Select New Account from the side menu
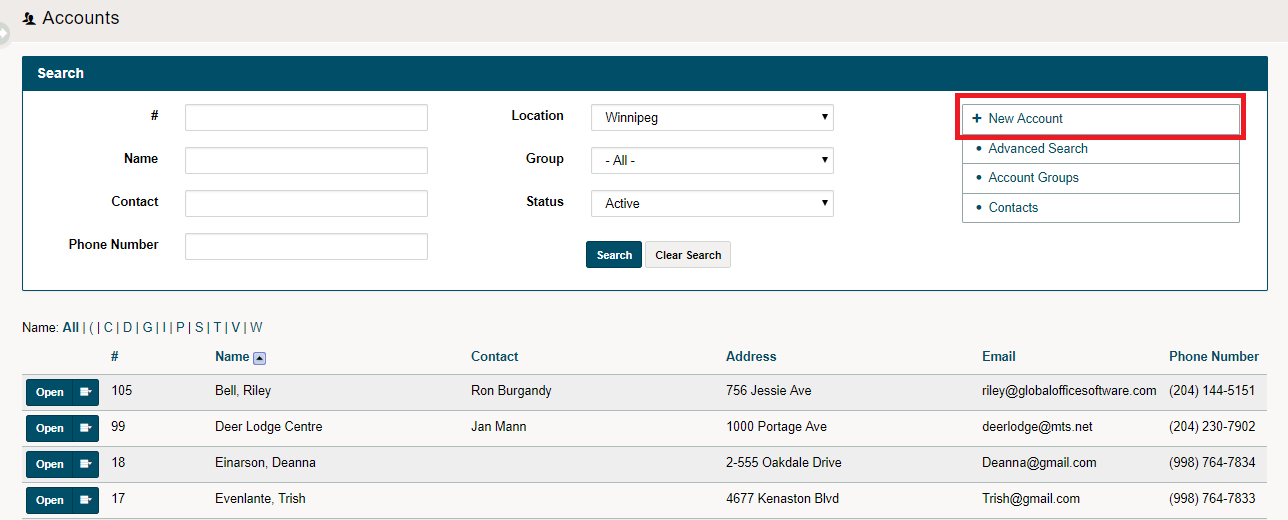The width and height of the screenshot is (1288, 520). pyautogui.click(x=1100, y=118)
